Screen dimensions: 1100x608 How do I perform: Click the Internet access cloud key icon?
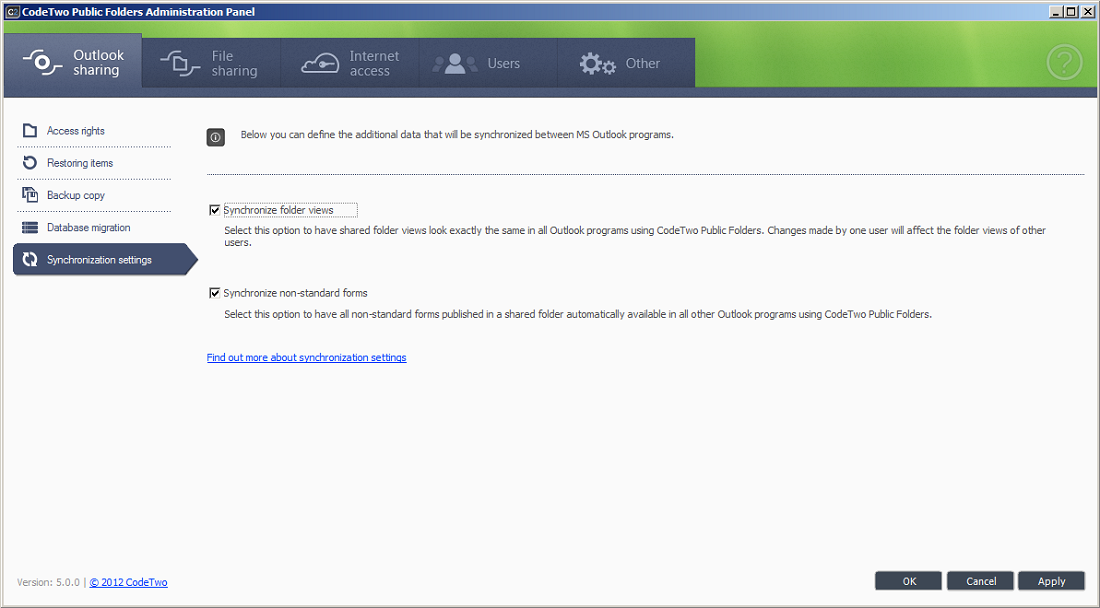coord(320,64)
